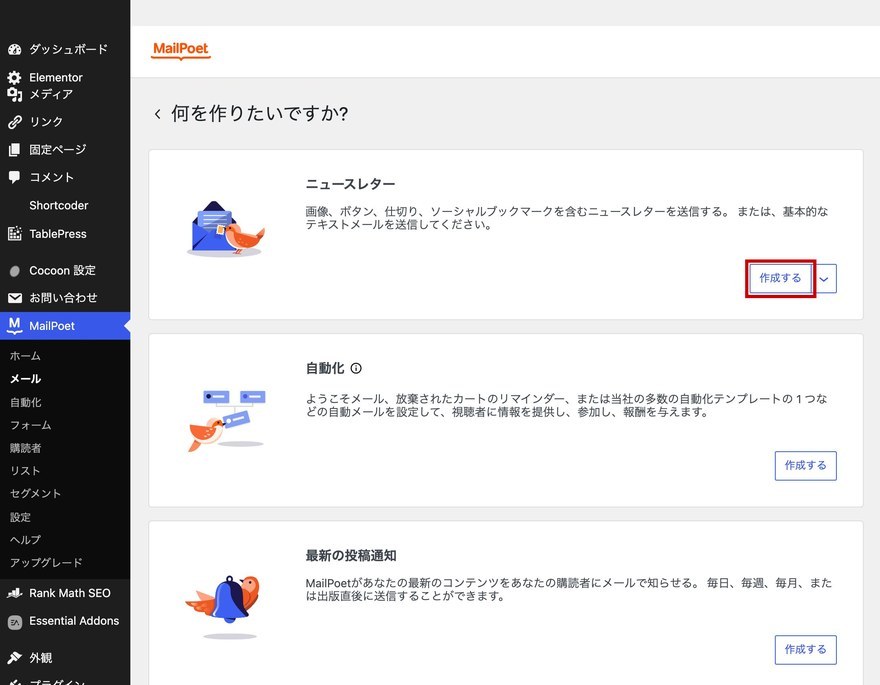Go to 自動化 submenu in sidebar
Screen dimensions: 880x685
[x=25, y=402]
